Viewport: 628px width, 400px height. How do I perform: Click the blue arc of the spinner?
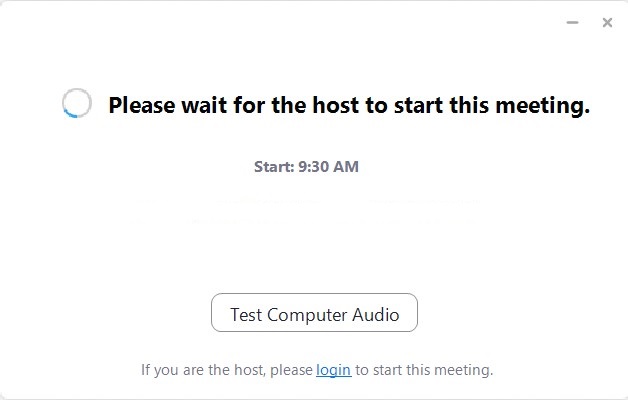70,114
